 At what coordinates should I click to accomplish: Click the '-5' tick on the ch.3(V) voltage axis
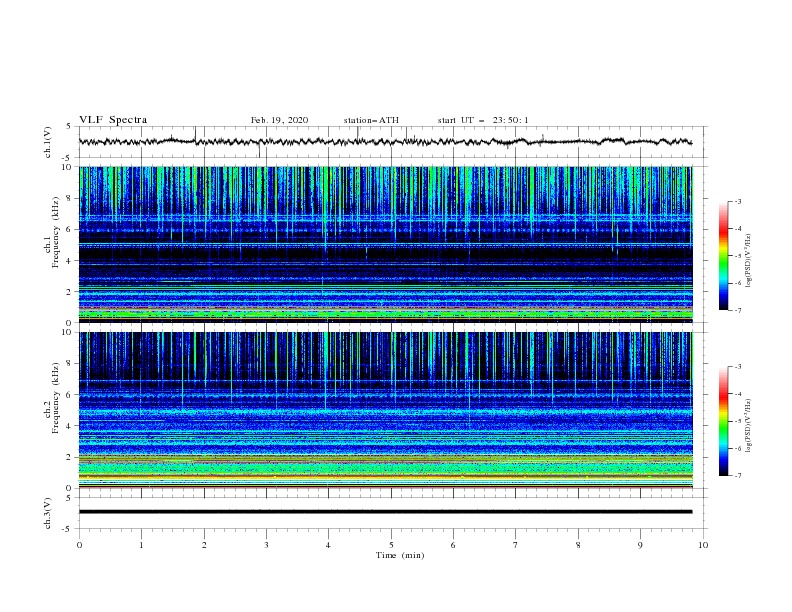pyautogui.click(x=67, y=529)
